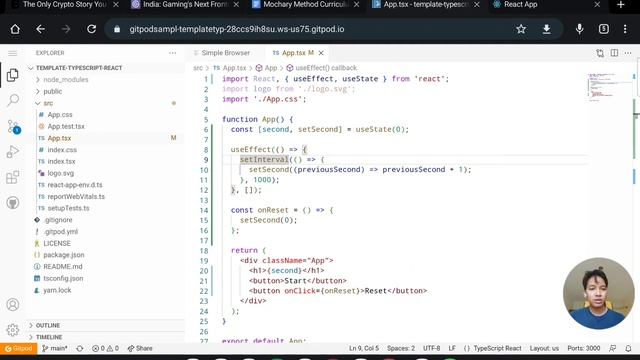This screenshot has height=360, width=640.
Task: Open a new browser tab
Action: pos(620,5)
